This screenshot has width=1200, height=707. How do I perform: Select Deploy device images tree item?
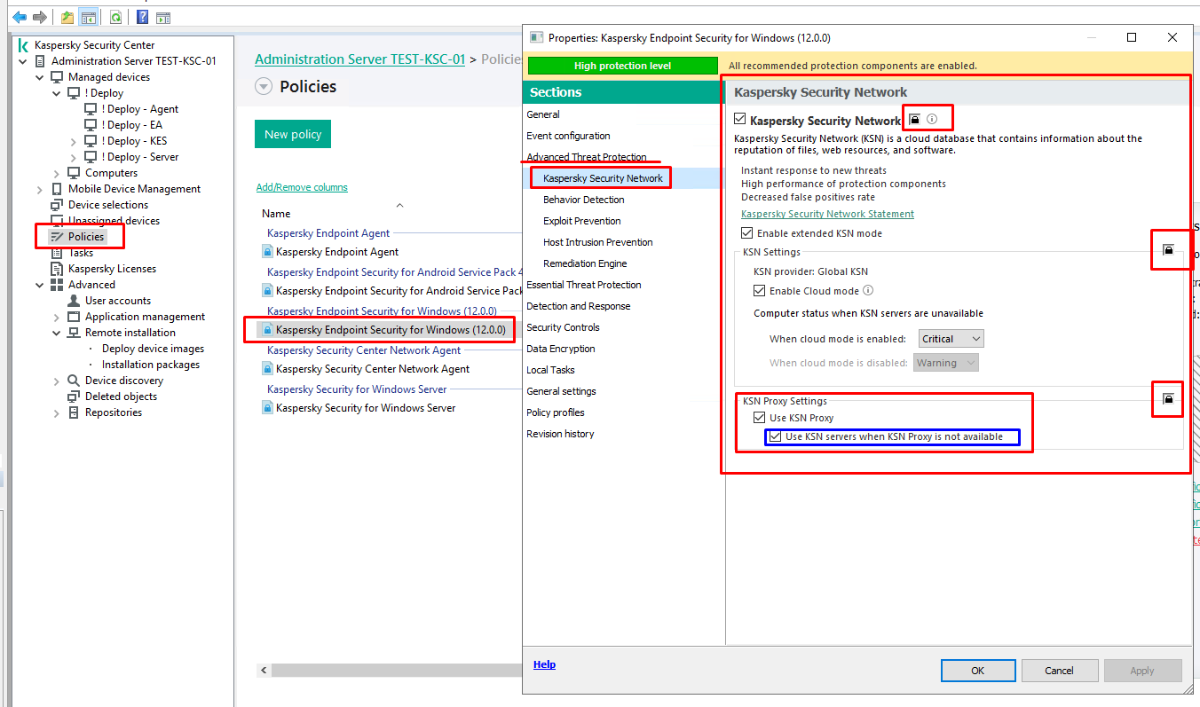click(152, 349)
